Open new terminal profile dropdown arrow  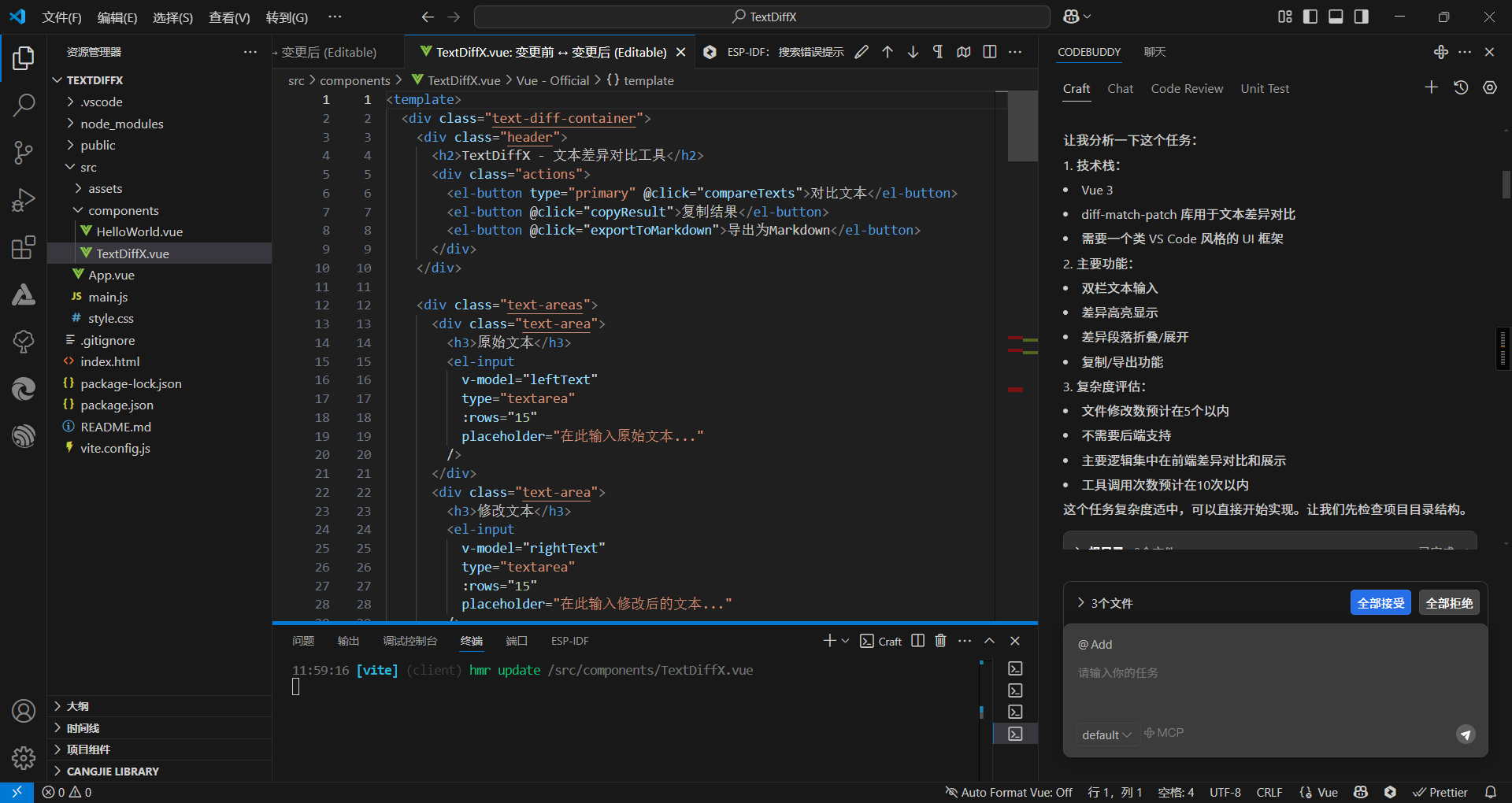(846, 641)
